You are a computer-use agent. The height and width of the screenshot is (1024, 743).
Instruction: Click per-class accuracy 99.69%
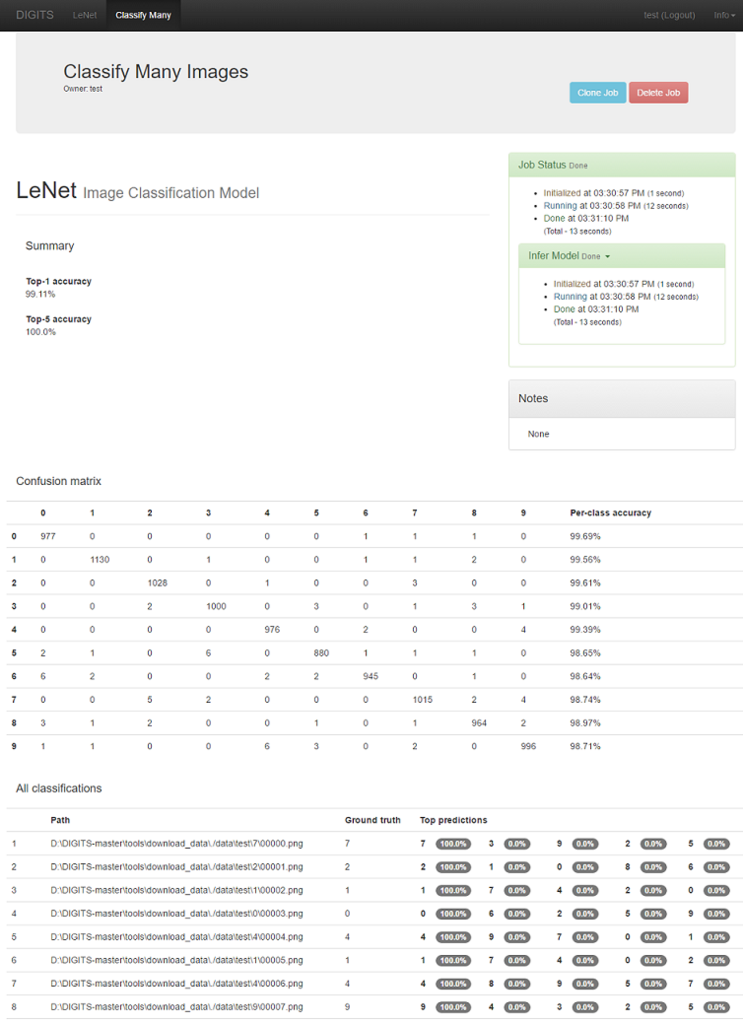pyautogui.click(x=585, y=536)
